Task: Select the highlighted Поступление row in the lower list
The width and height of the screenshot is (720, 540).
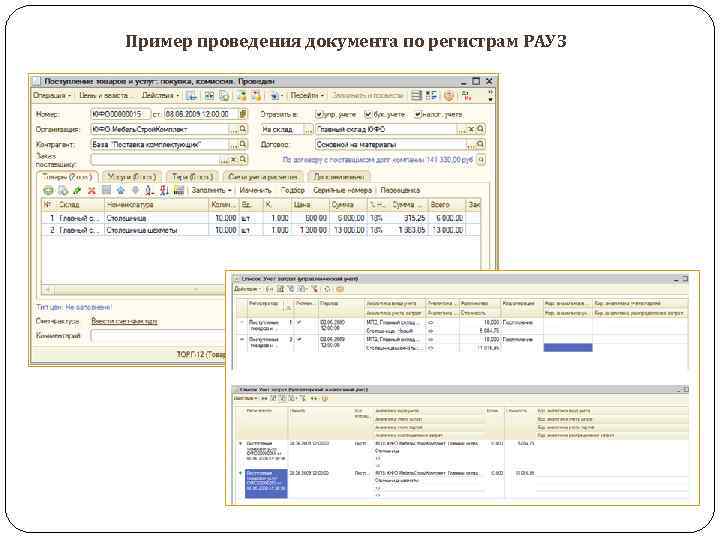Action: click(266, 483)
